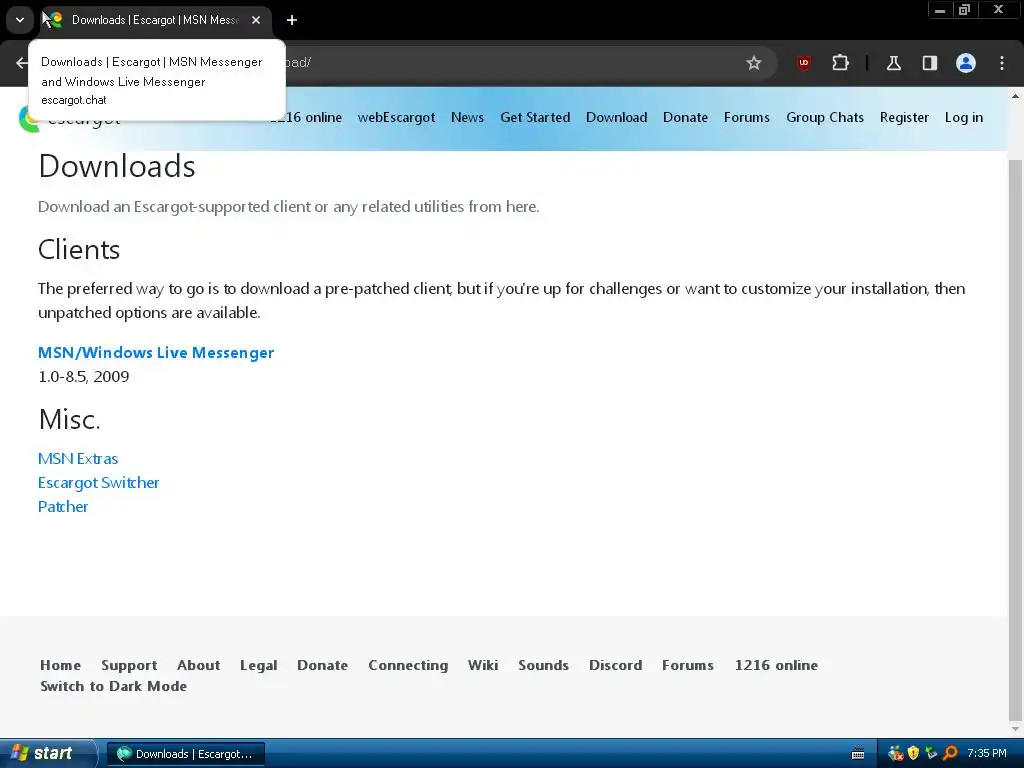
Task: Click the Forums footer link
Action: [688, 665]
